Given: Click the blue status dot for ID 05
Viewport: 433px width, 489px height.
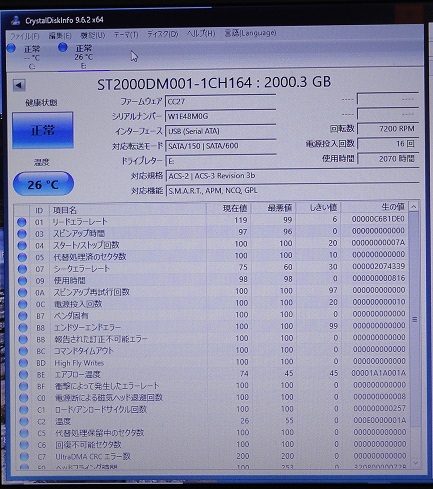Looking at the screenshot, I should pos(22,257).
